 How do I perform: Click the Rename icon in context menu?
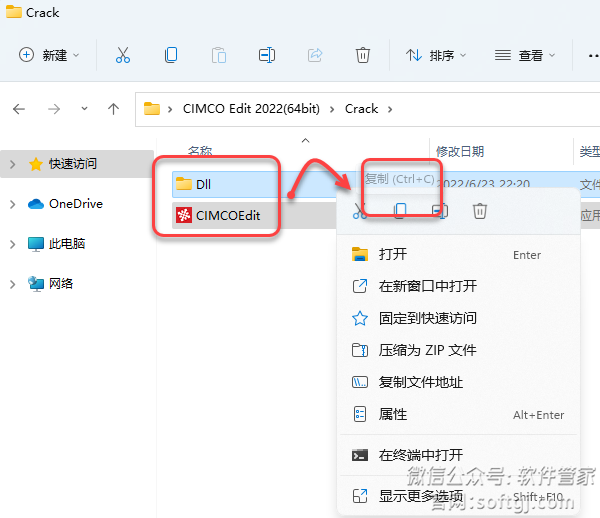click(440, 211)
